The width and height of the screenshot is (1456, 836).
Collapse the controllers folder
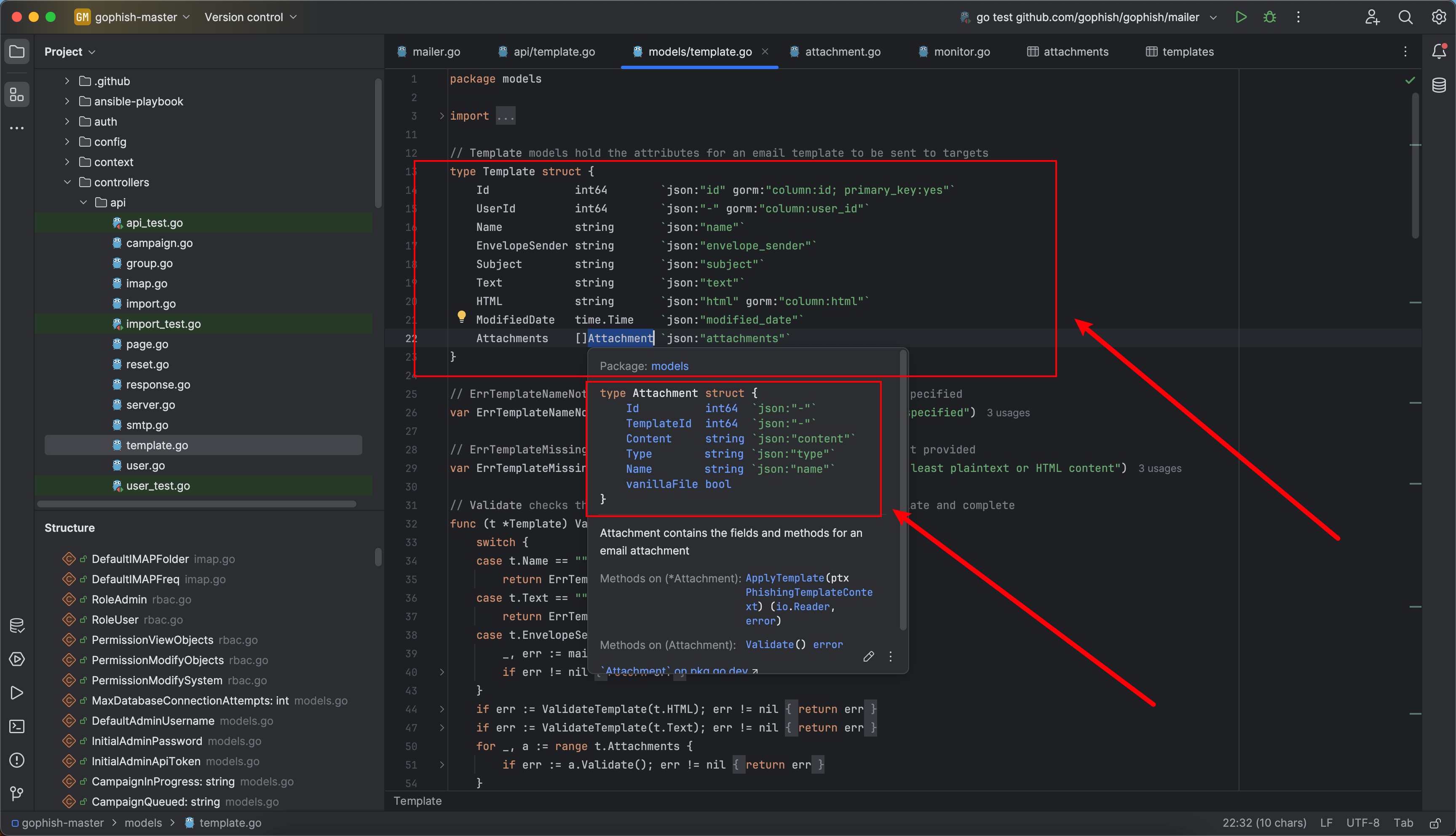(67, 182)
